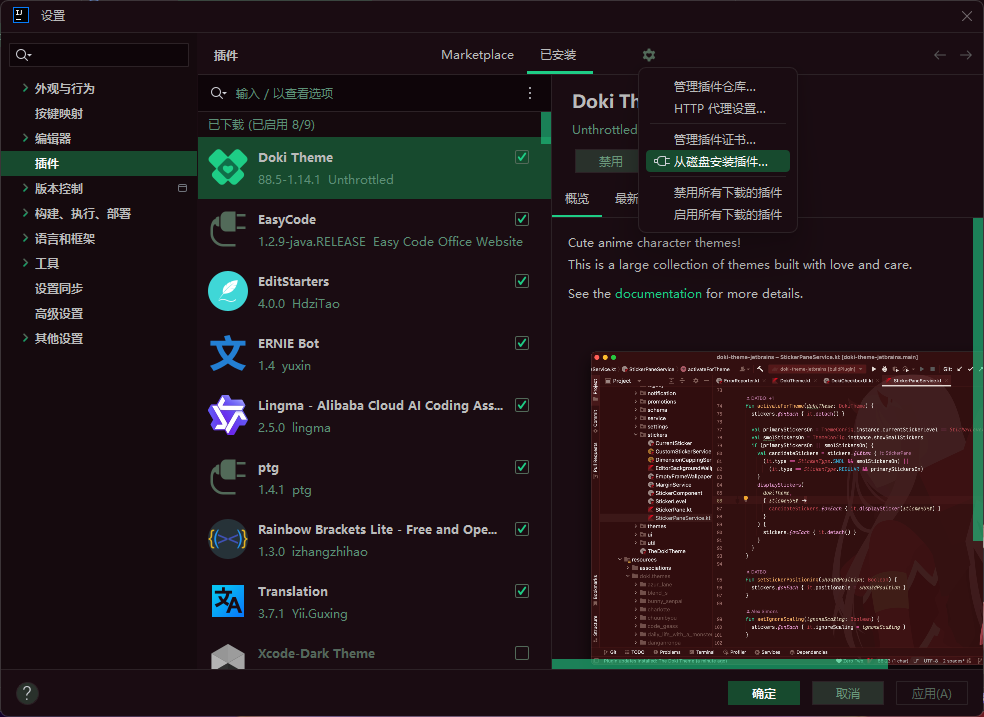Screen dimensions: 984x717
Task: Click the 已下载 (已启用 8/9) header
Action: click(262, 125)
